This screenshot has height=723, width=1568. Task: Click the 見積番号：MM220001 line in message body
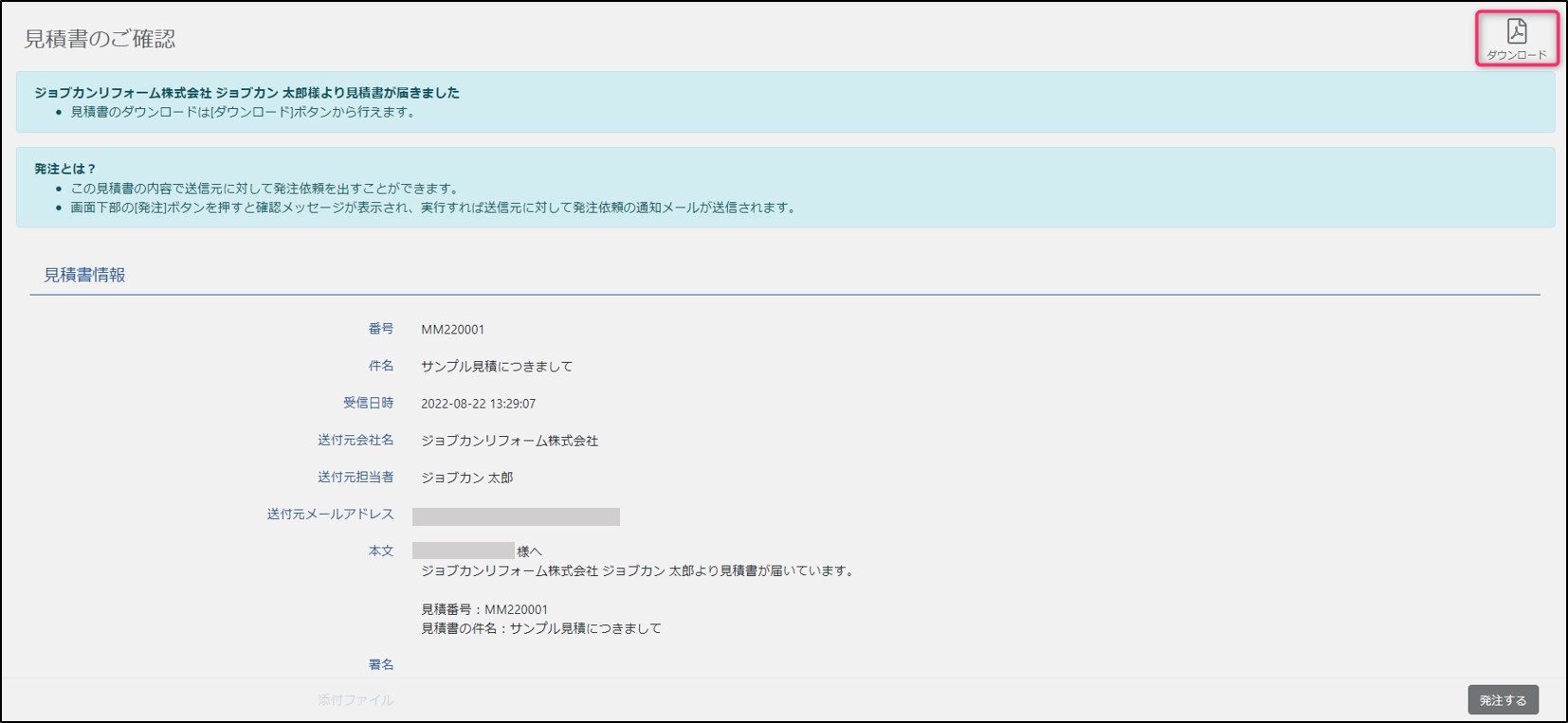[x=484, y=609]
